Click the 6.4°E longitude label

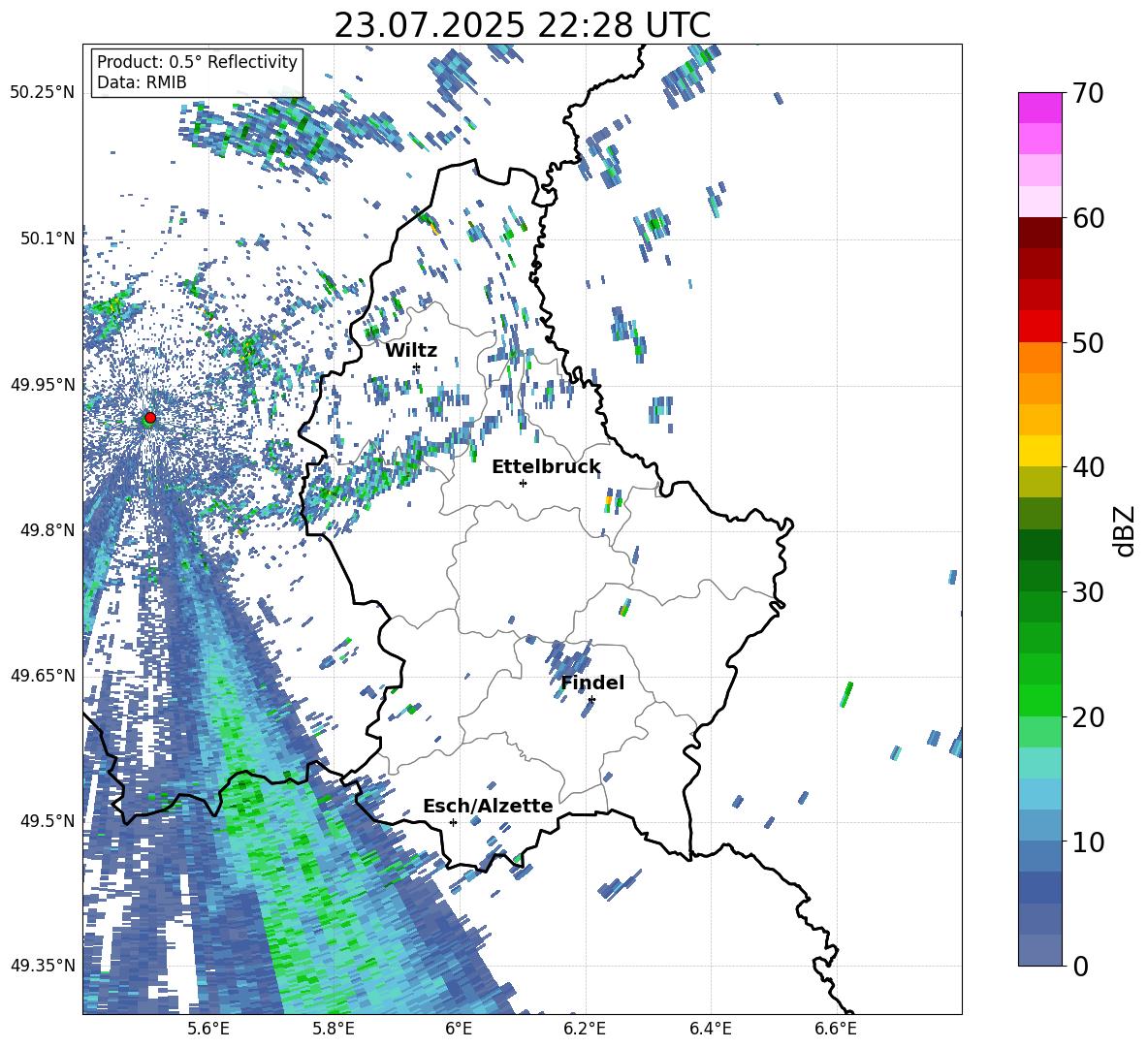tap(710, 1029)
